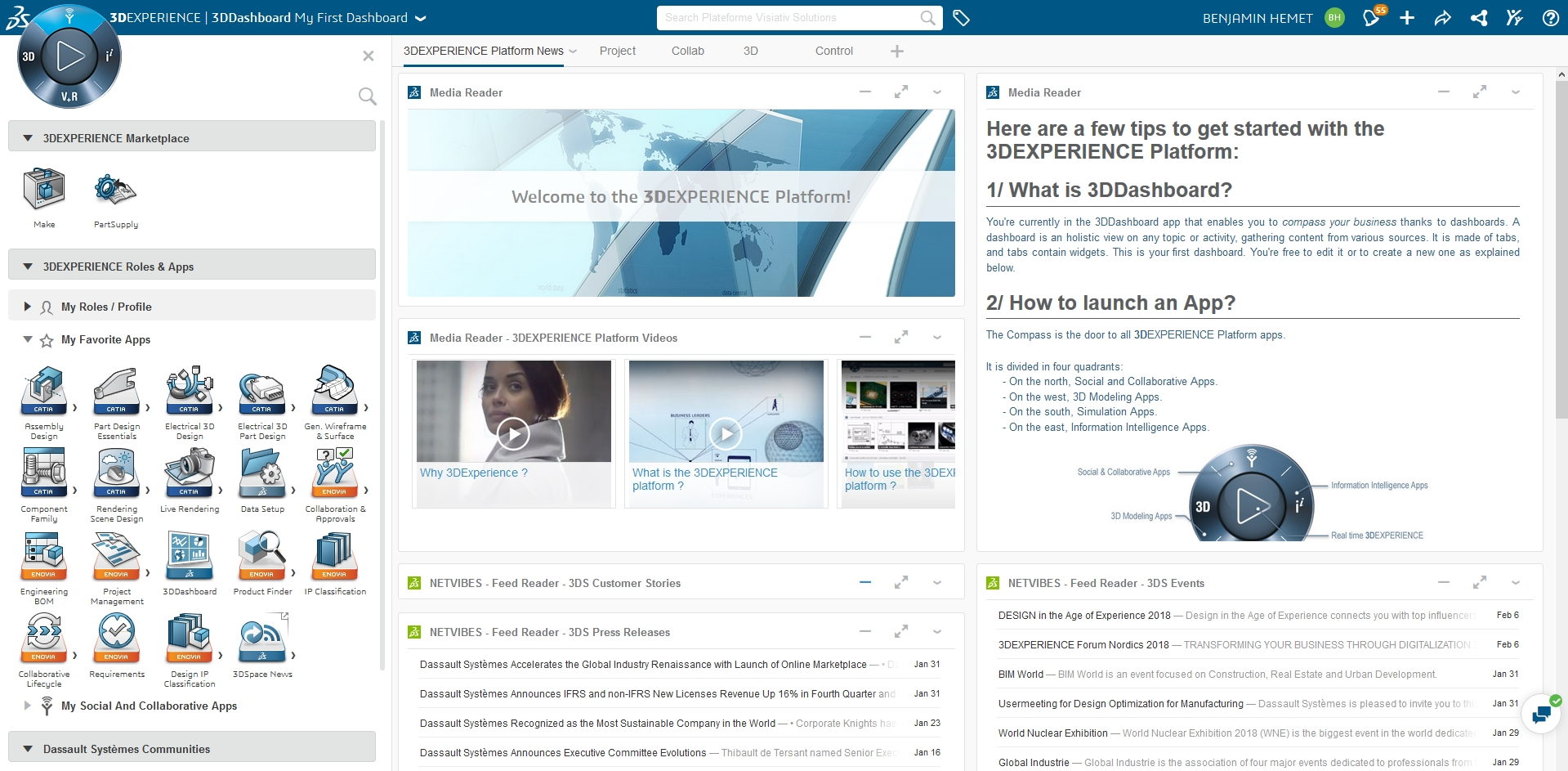Collapse My Favorite Apps list

(x=28, y=339)
